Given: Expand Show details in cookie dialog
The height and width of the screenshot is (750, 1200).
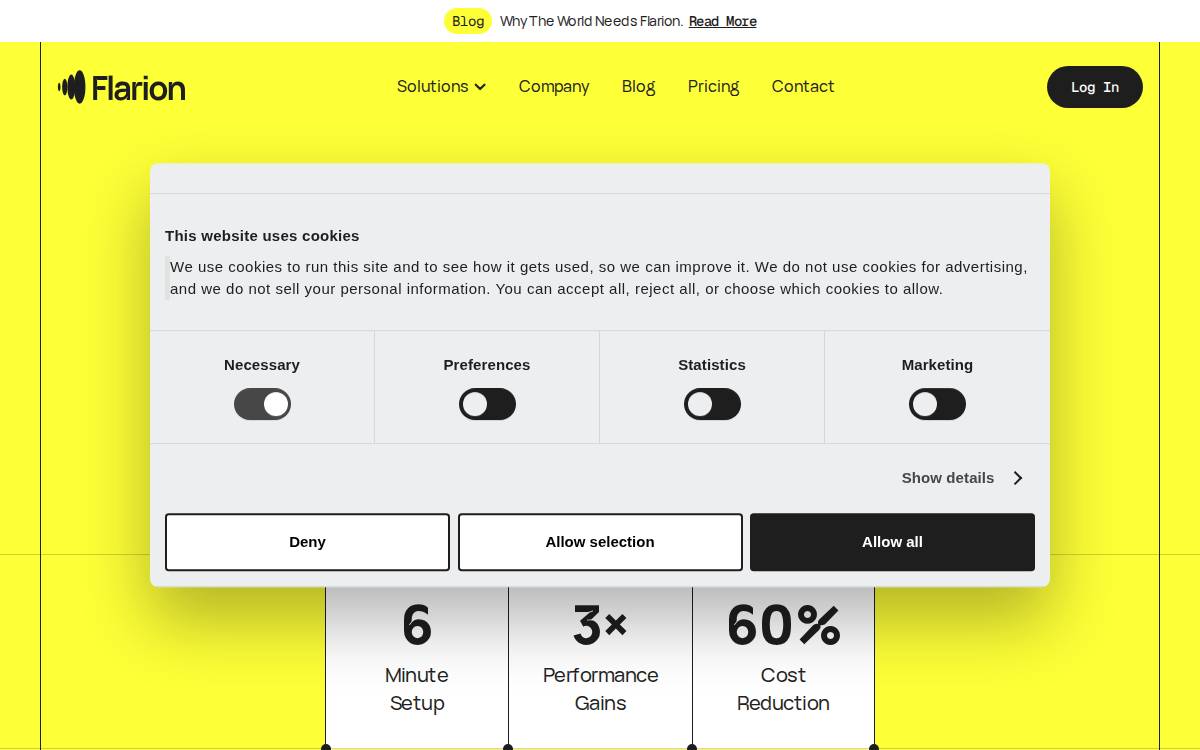Looking at the screenshot, I should point(962,478).
